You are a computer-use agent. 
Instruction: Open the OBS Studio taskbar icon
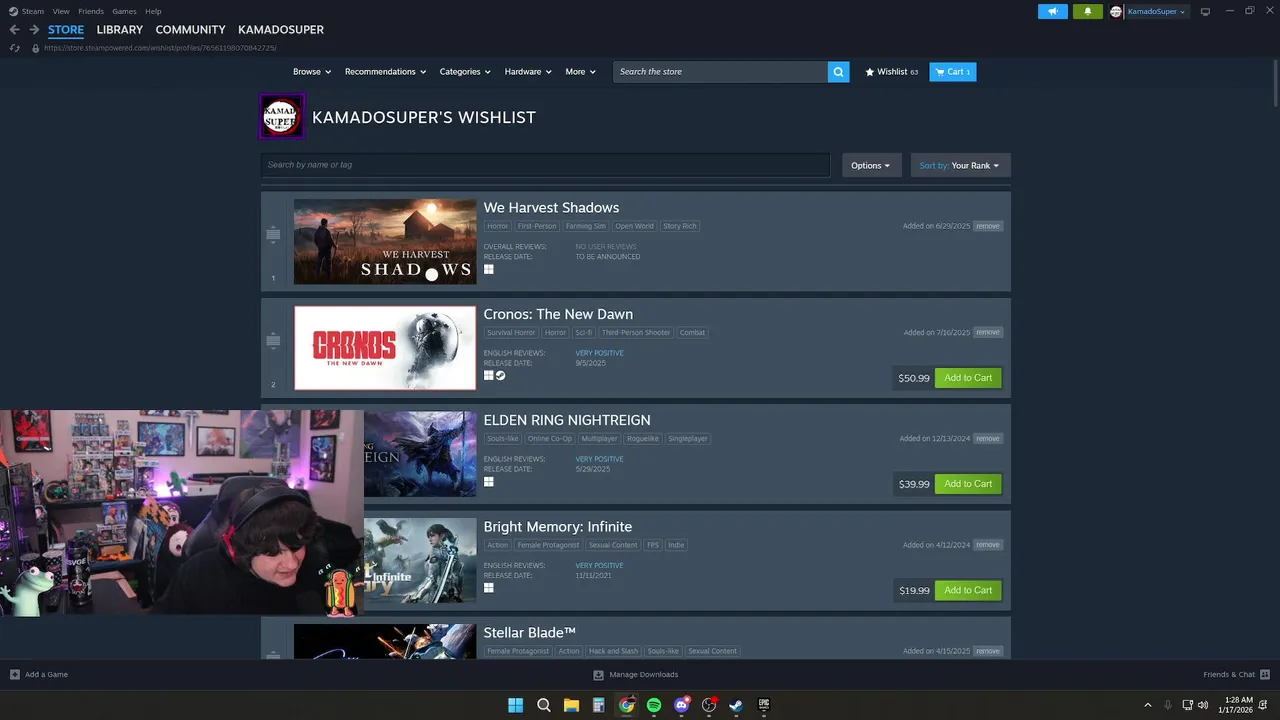[x=709, y=705]
